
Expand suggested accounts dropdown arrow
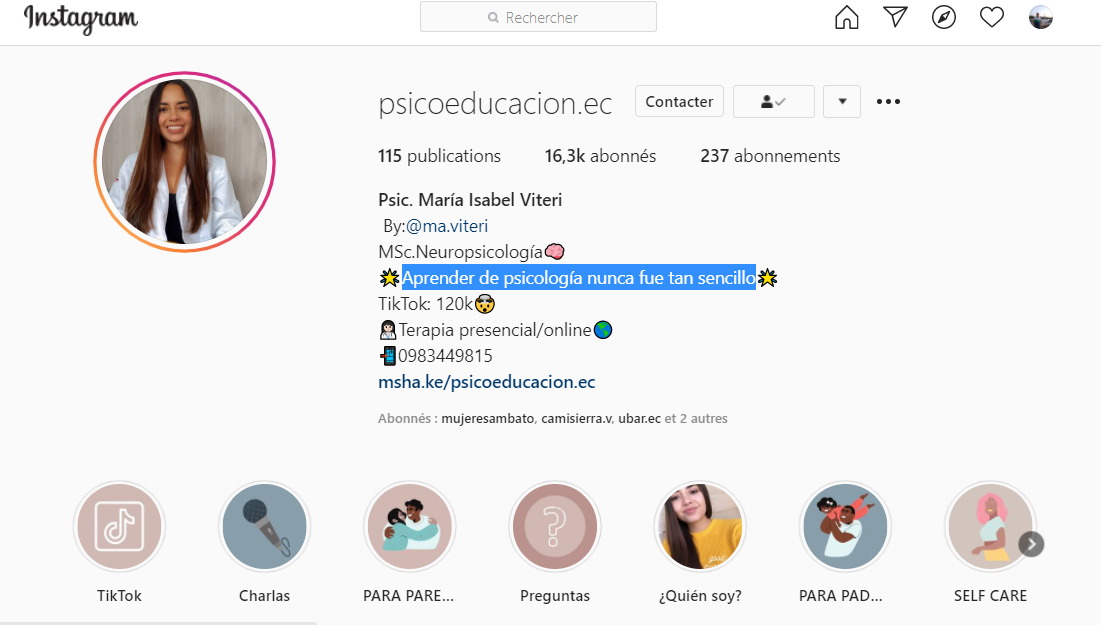coord(842,102)
